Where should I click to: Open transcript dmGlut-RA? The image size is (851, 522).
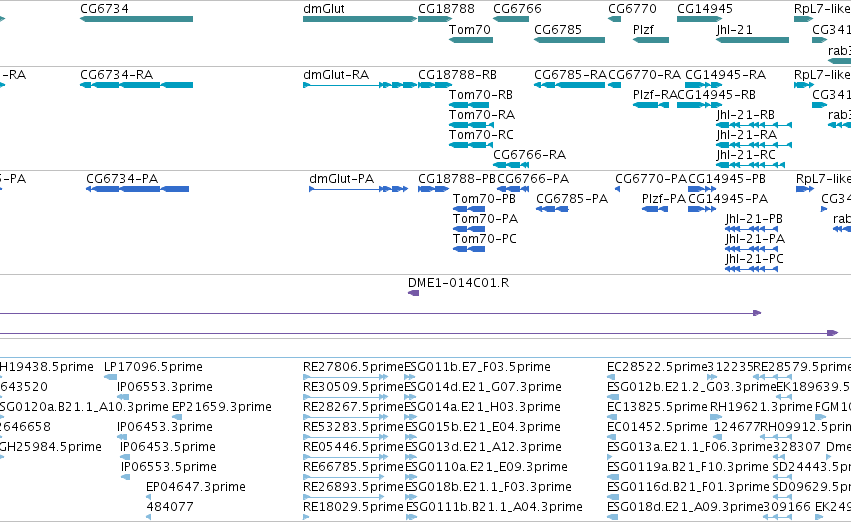(336, 75)
